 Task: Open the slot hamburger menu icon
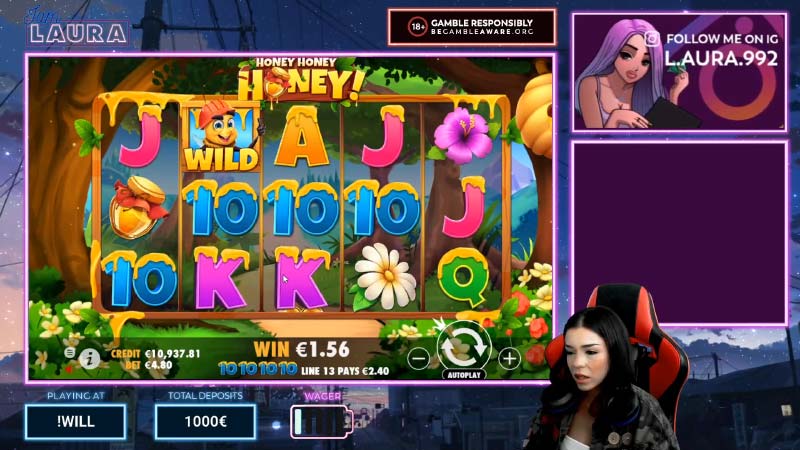[x=69, y=352]
